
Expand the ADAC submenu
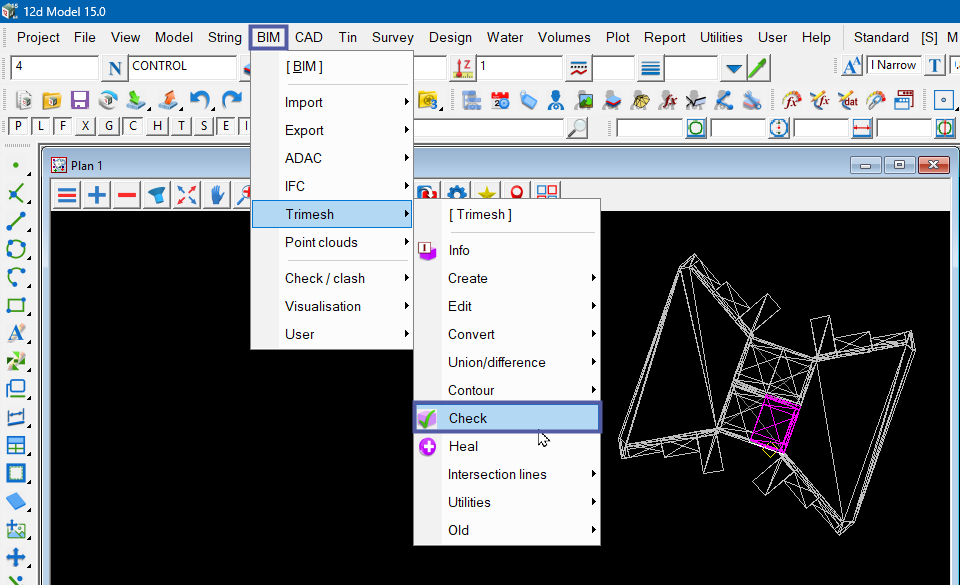coord(332,158)
